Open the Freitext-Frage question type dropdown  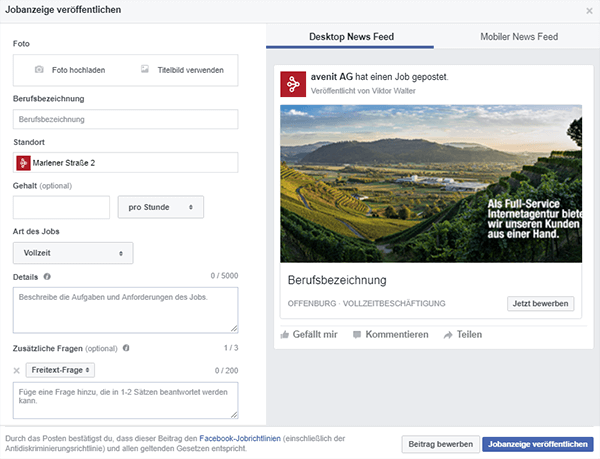(60, 370)
